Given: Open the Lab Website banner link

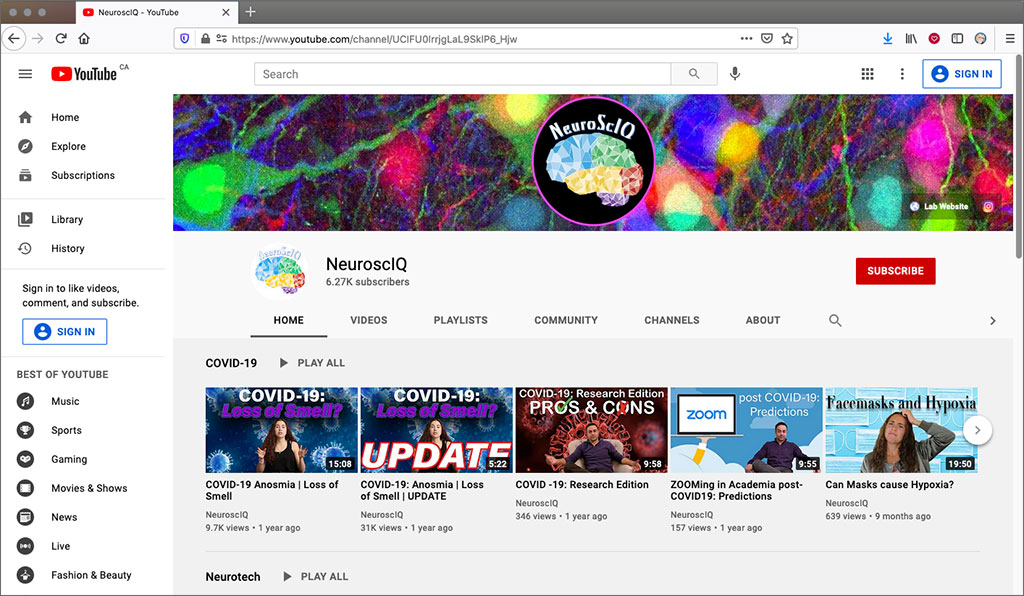Looking at the screenshot, I should click(x=940, y=206).
